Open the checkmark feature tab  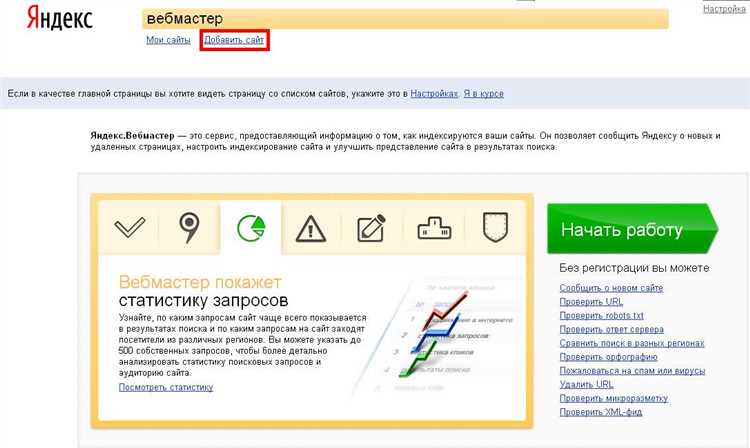(130, 228)
